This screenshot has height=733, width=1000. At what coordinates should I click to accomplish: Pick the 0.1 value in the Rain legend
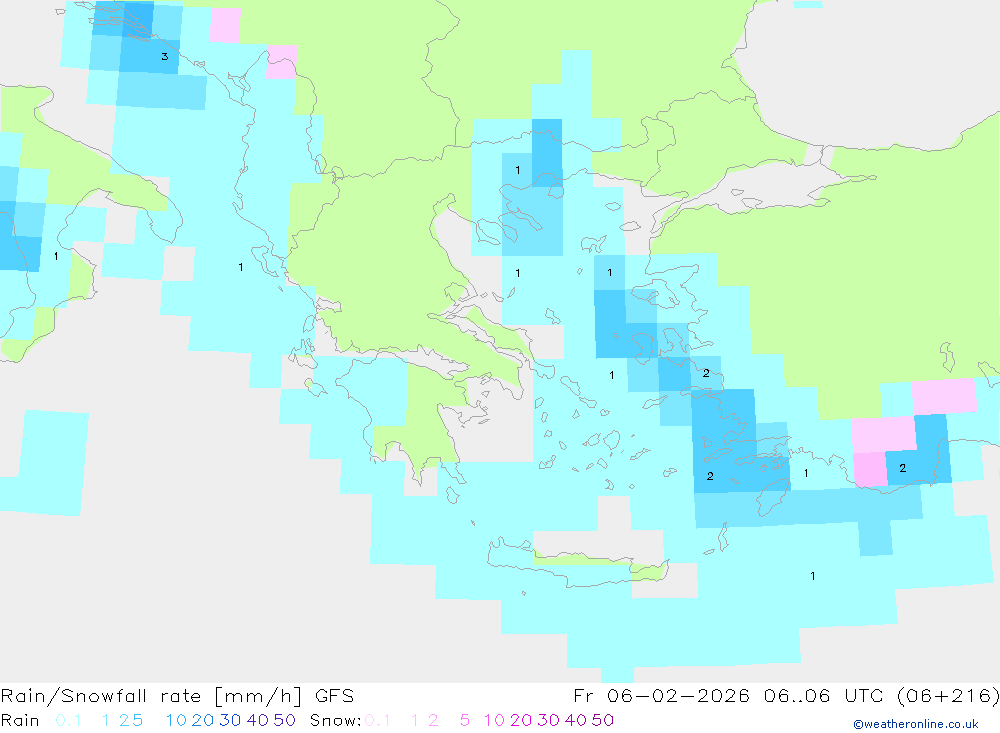point(68,720)
